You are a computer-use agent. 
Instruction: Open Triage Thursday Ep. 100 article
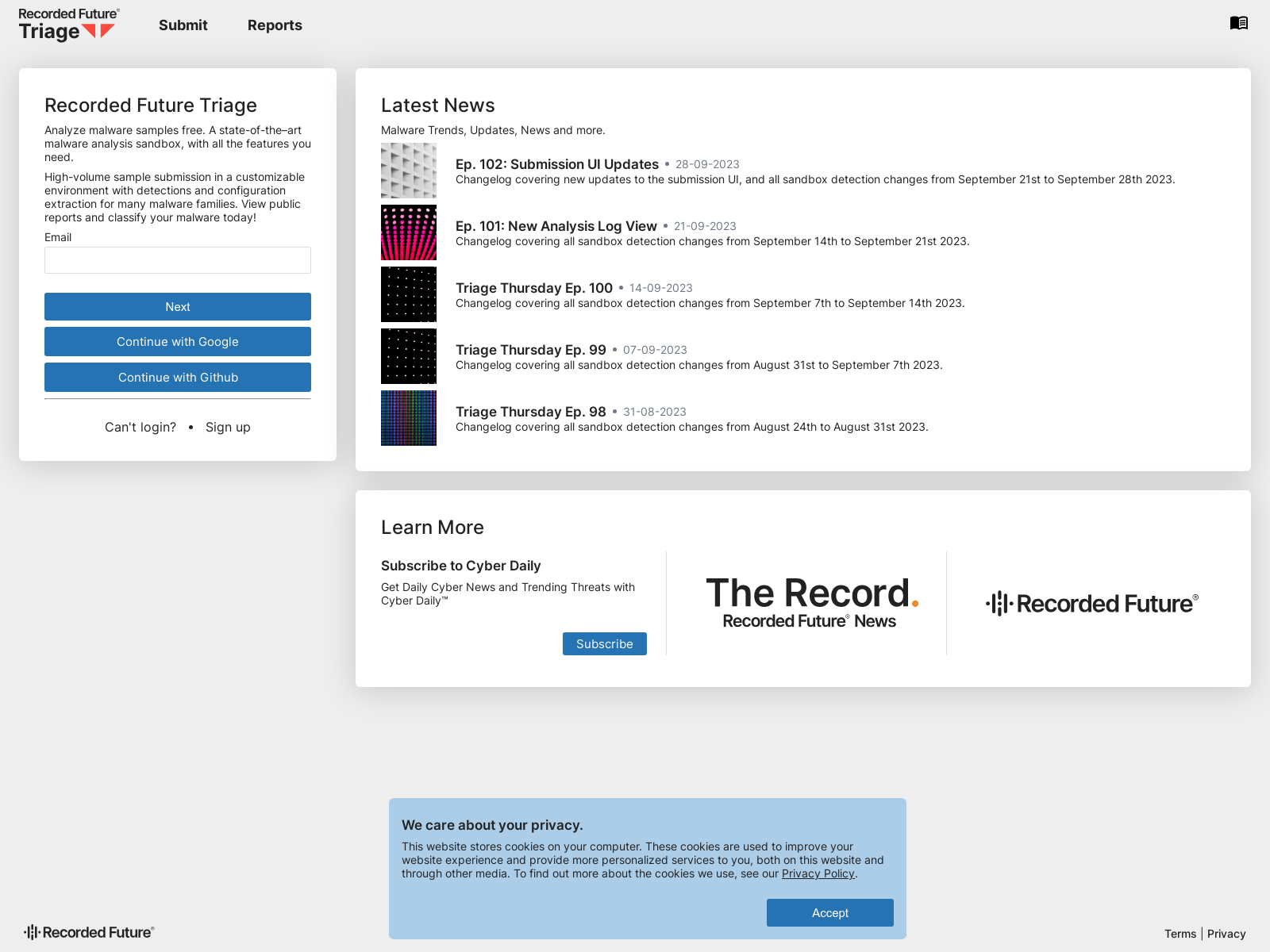[534, 288]
